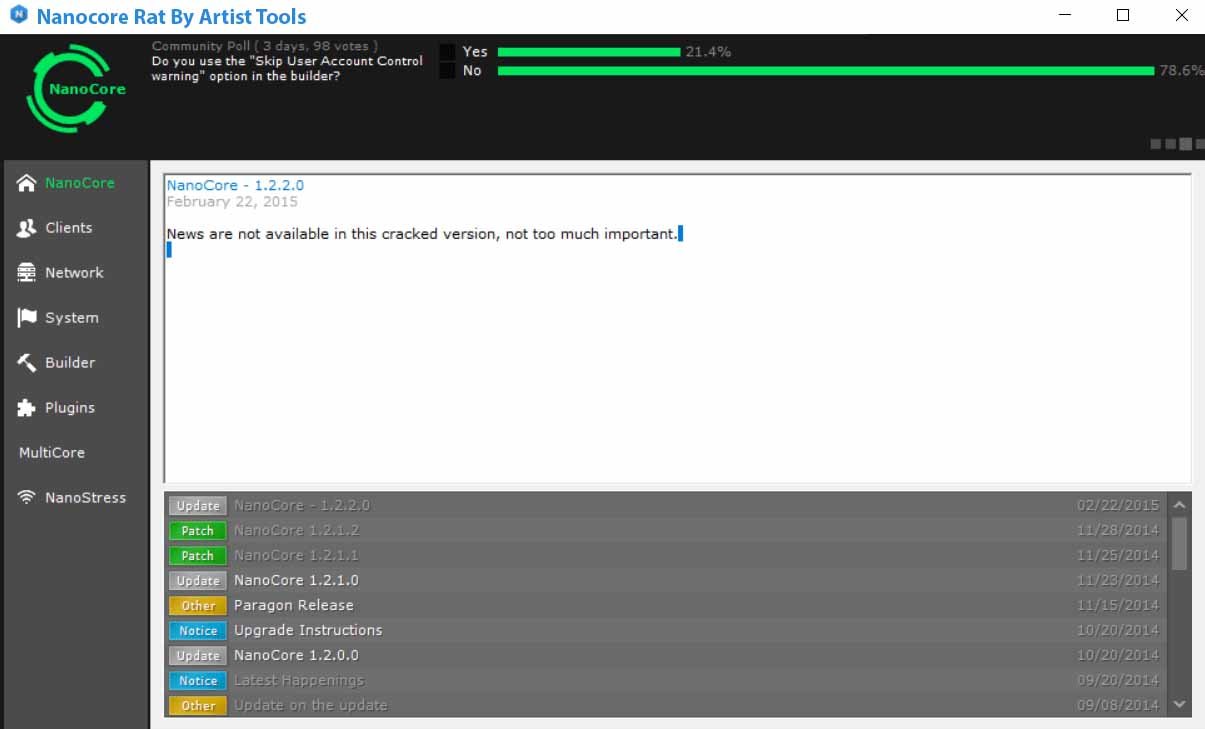Click the NanoStress wifi icon
The height and width of the screenshot is (729, 1205).
[27, 497]
